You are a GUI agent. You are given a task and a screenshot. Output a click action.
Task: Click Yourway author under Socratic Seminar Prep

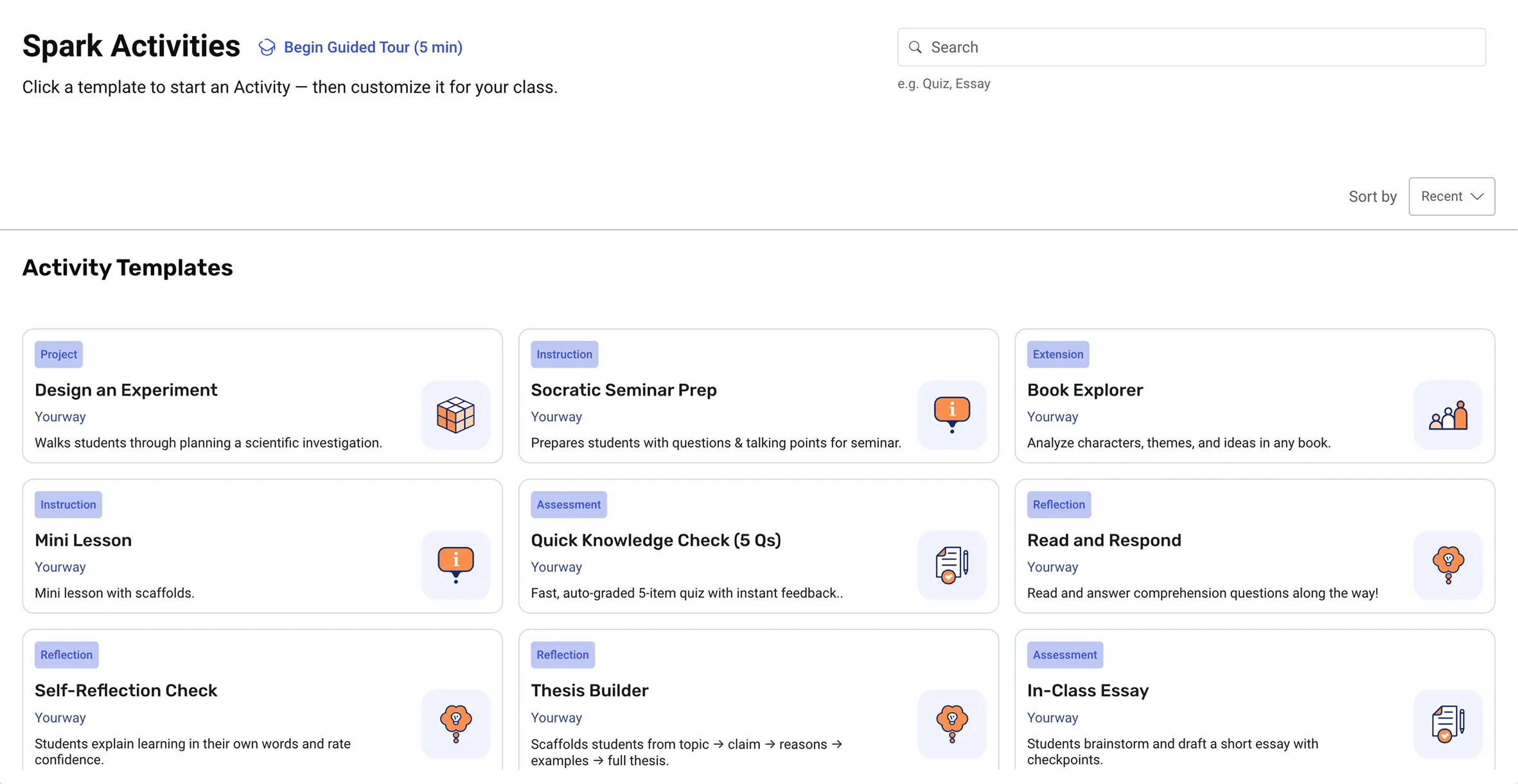(x=556, y=417)
